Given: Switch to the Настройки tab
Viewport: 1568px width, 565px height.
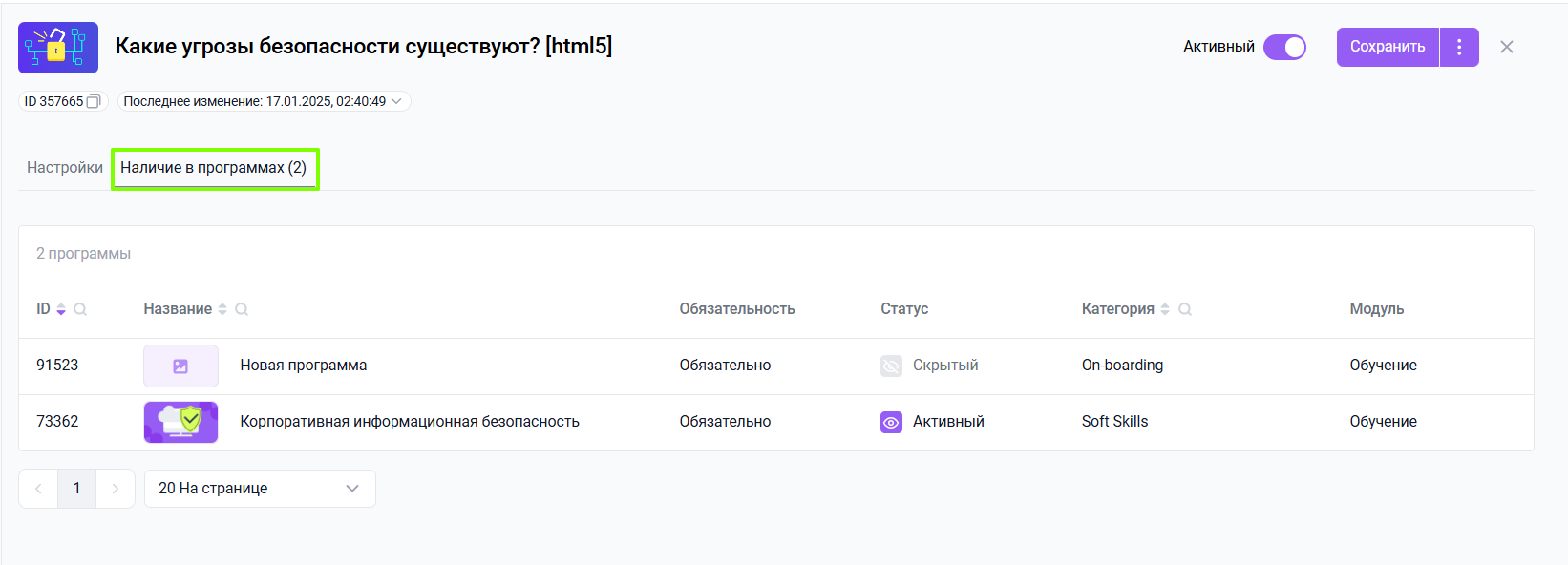Looking at the screenshot, I should coord(65,168).
